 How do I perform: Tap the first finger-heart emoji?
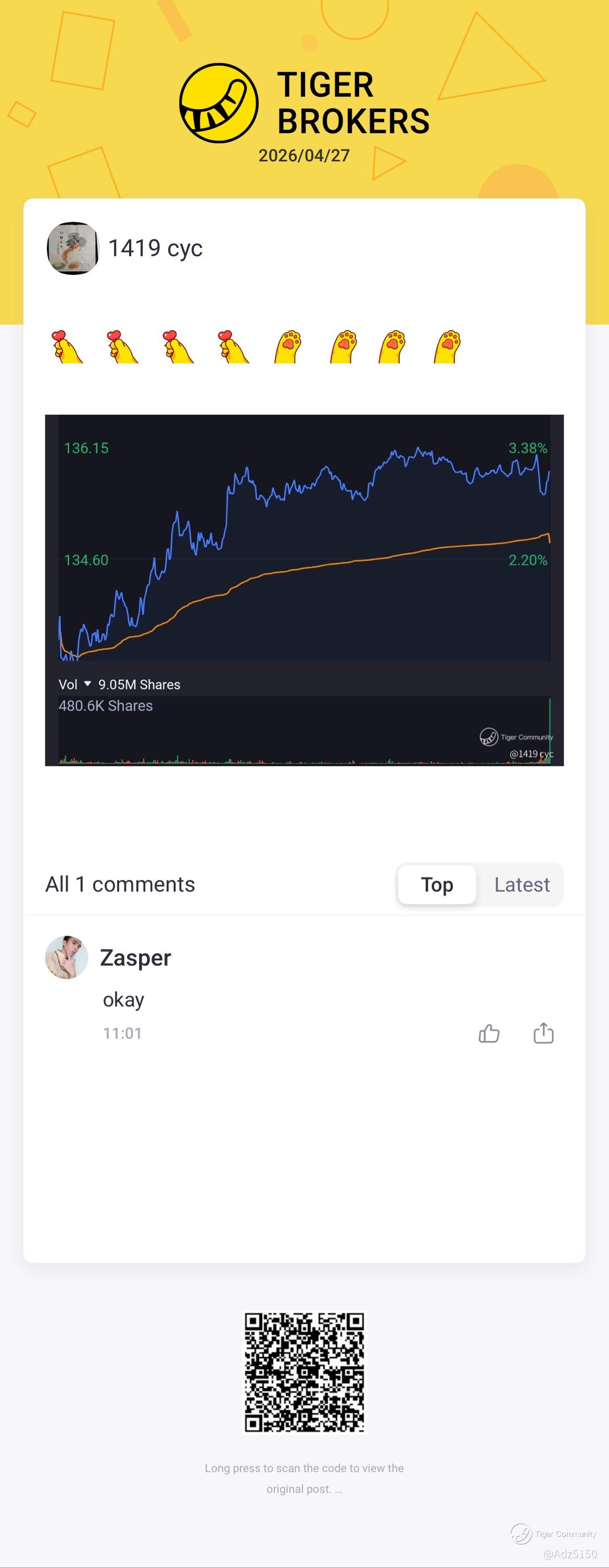pos(66,347)
